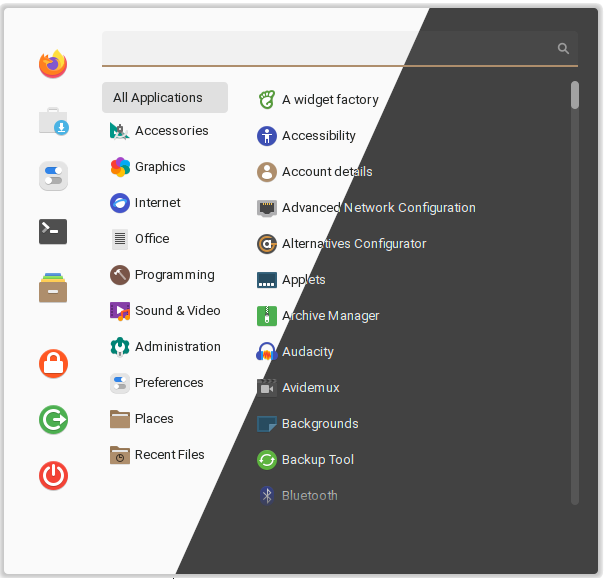This screenshot has width=606, height=581.
Task: Click the orange Lock Screen icon
Action: pyautogui.click(x=53, y=363)
